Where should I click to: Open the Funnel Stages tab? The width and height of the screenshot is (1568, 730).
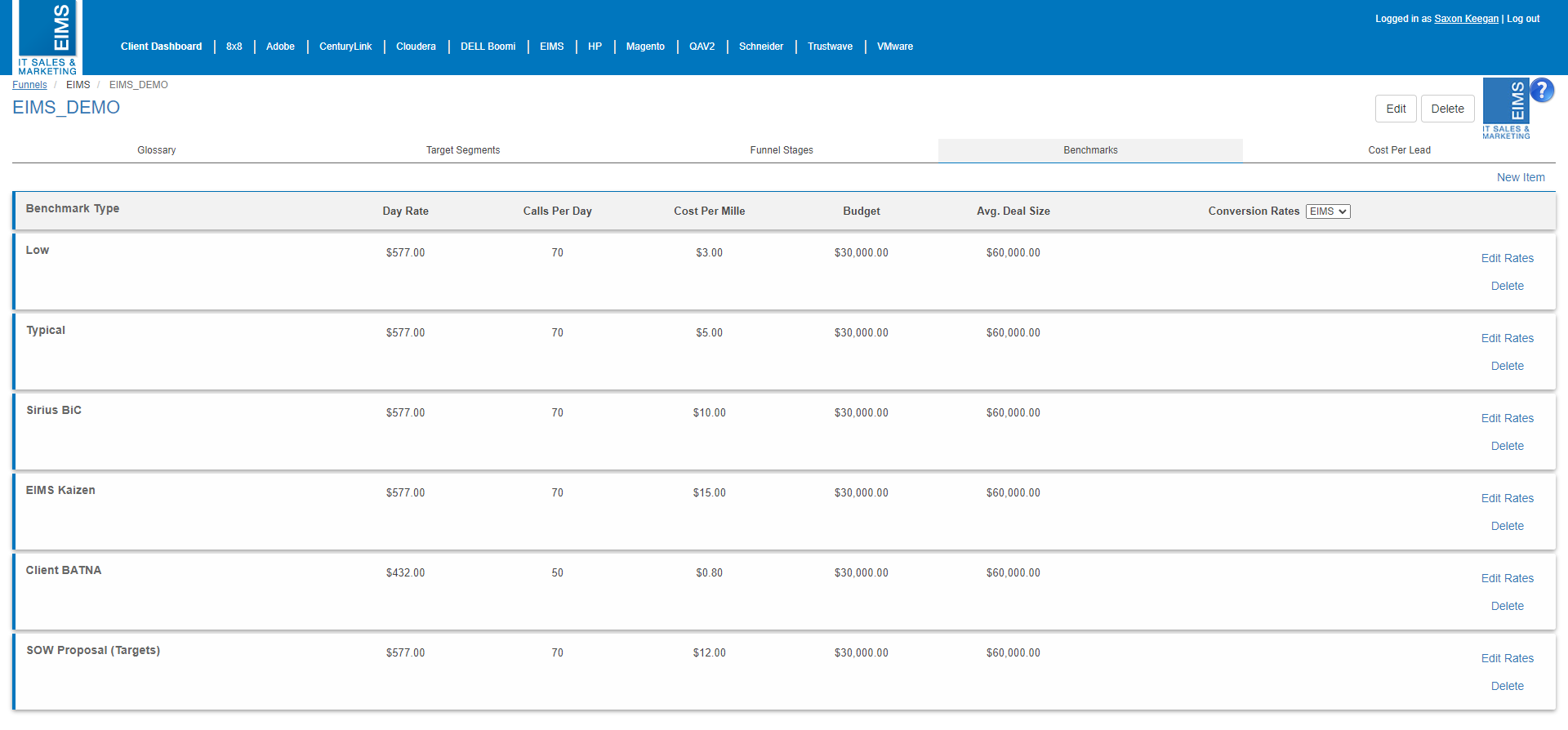click(782, 150)
